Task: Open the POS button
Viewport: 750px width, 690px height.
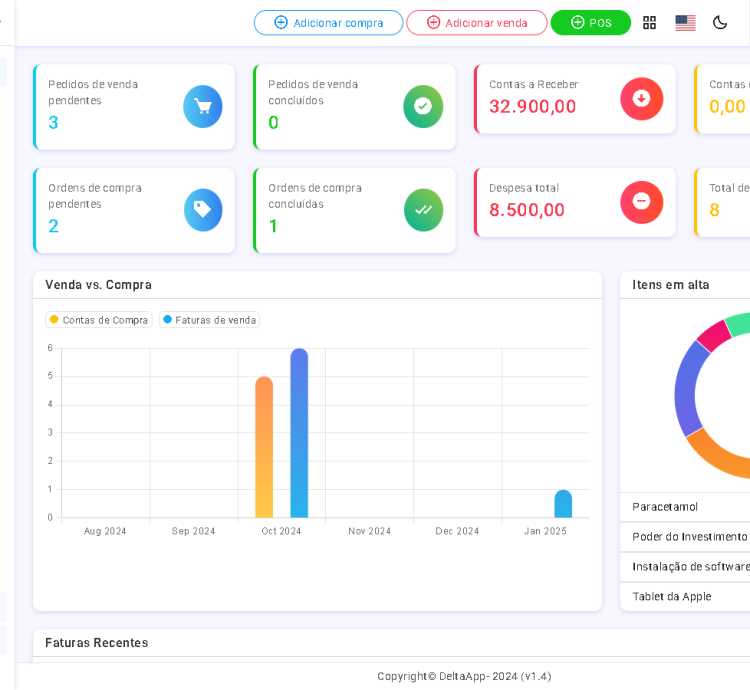Action: tap(590, 23)
